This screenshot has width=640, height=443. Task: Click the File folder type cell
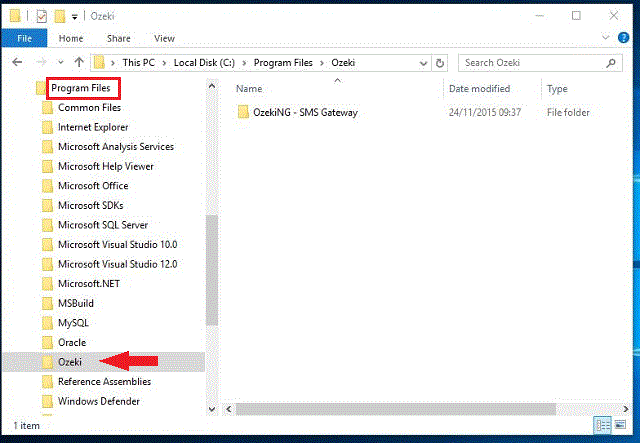[x=568, y=113]
